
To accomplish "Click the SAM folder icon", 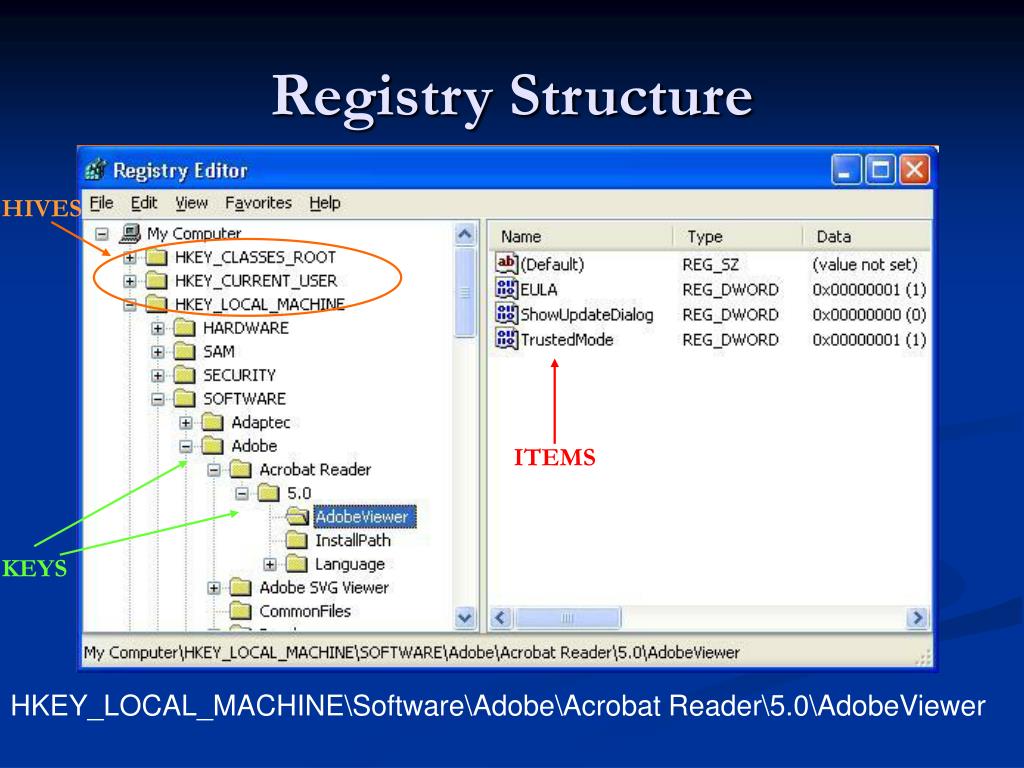I will click(x=184, y=351).
